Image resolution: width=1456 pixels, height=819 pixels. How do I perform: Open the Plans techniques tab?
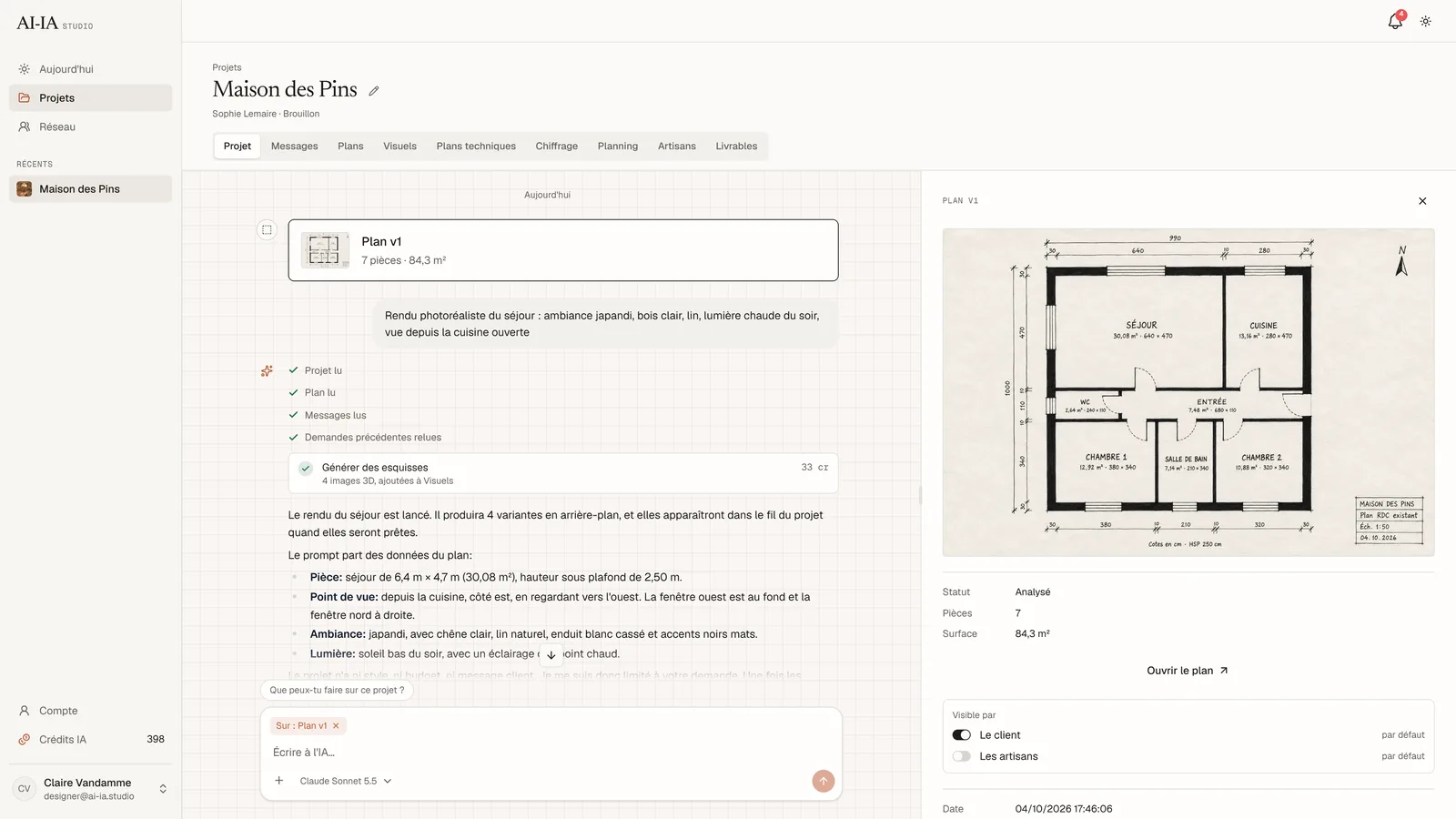coord(476,147)
